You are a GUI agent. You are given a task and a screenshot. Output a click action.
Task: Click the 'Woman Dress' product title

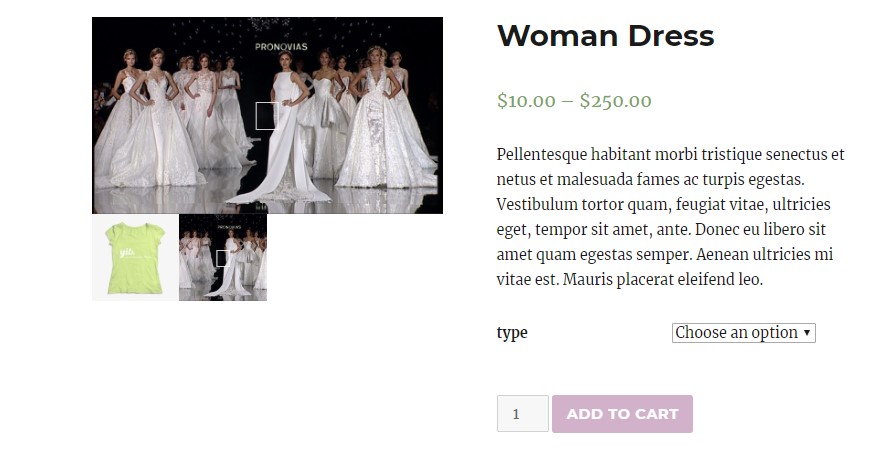tap(605, 36)
